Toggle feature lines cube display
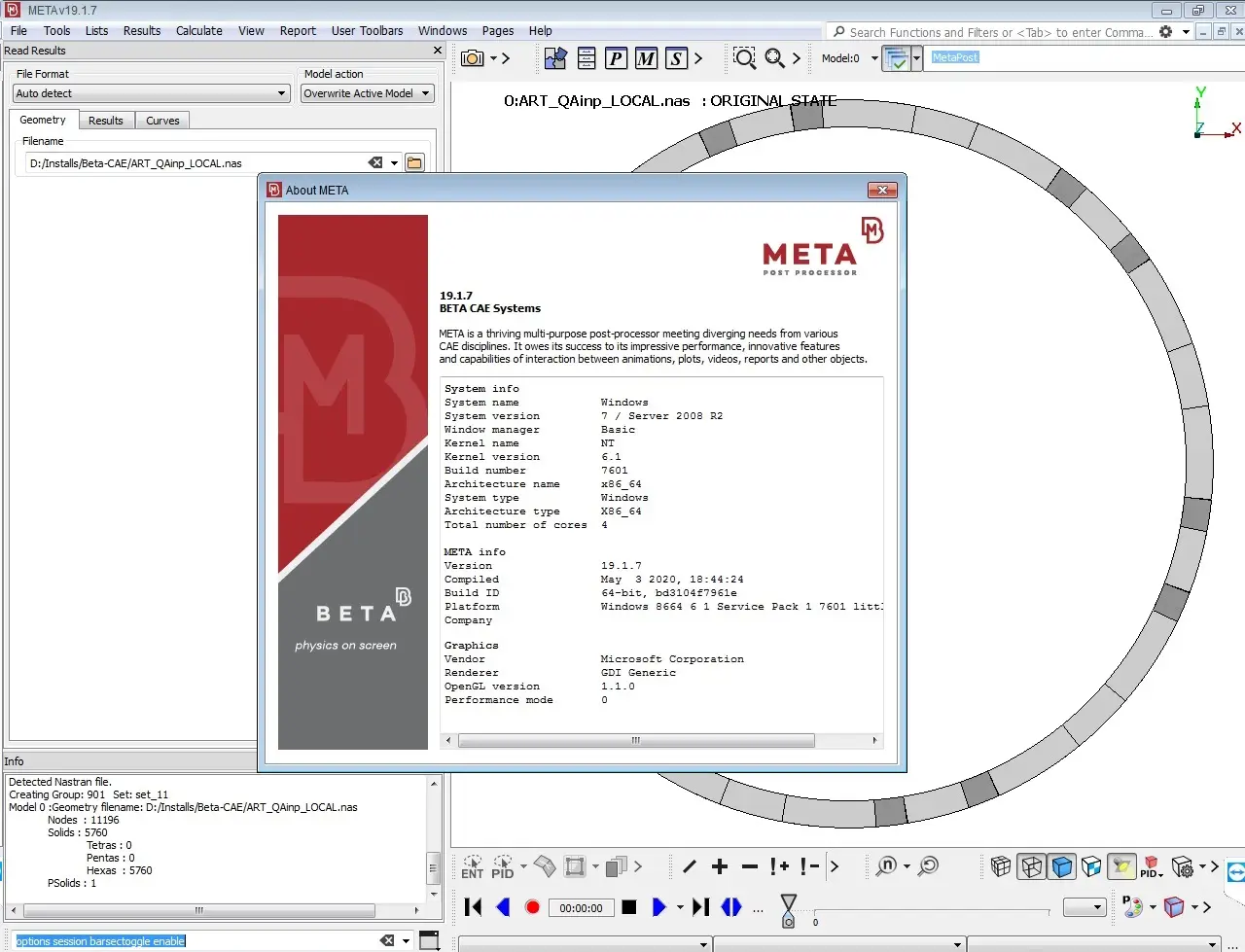Viewport: 1245px width, 952px height. pyautogui.click(x=1032, y=866)
